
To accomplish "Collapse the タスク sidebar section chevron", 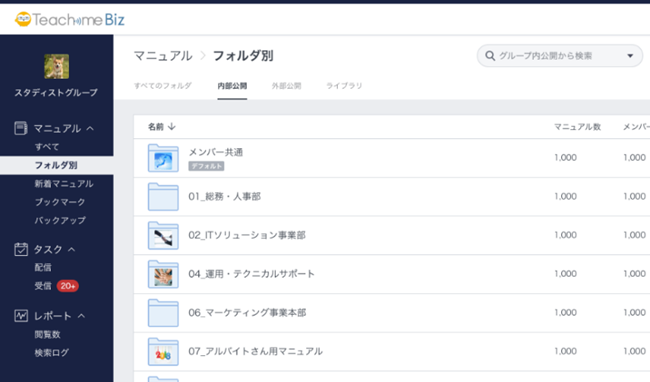I will click(x=71, y=249).
